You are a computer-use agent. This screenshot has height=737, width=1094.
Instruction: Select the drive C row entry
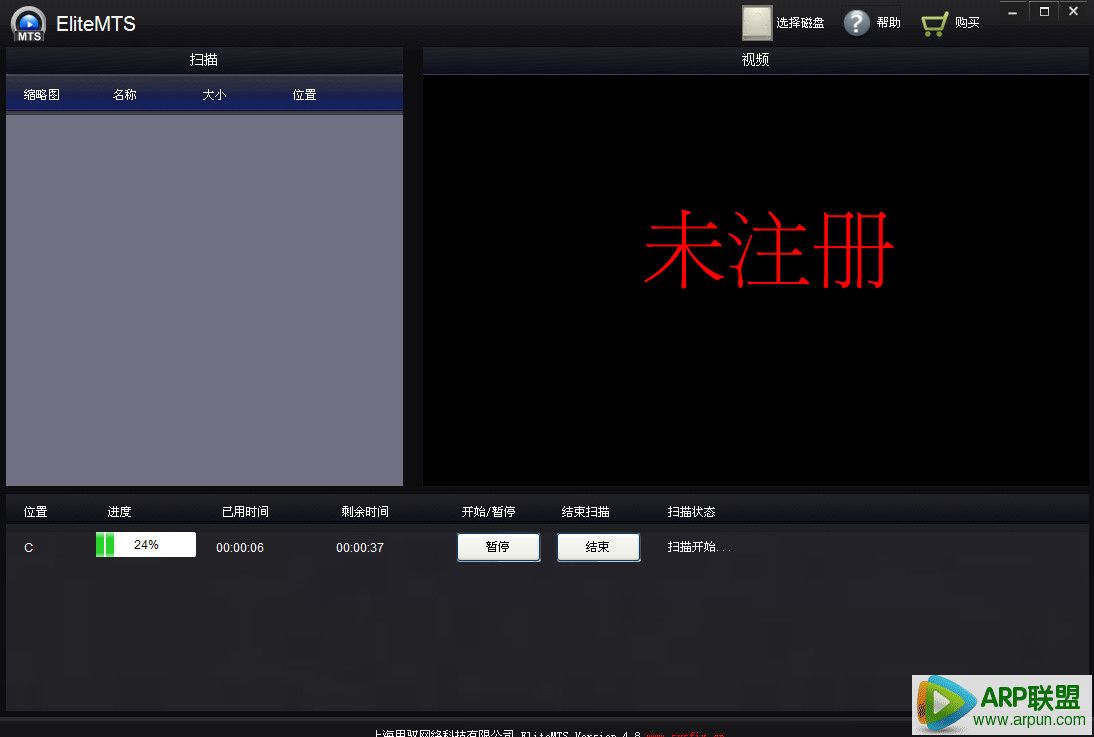[28, 547]
